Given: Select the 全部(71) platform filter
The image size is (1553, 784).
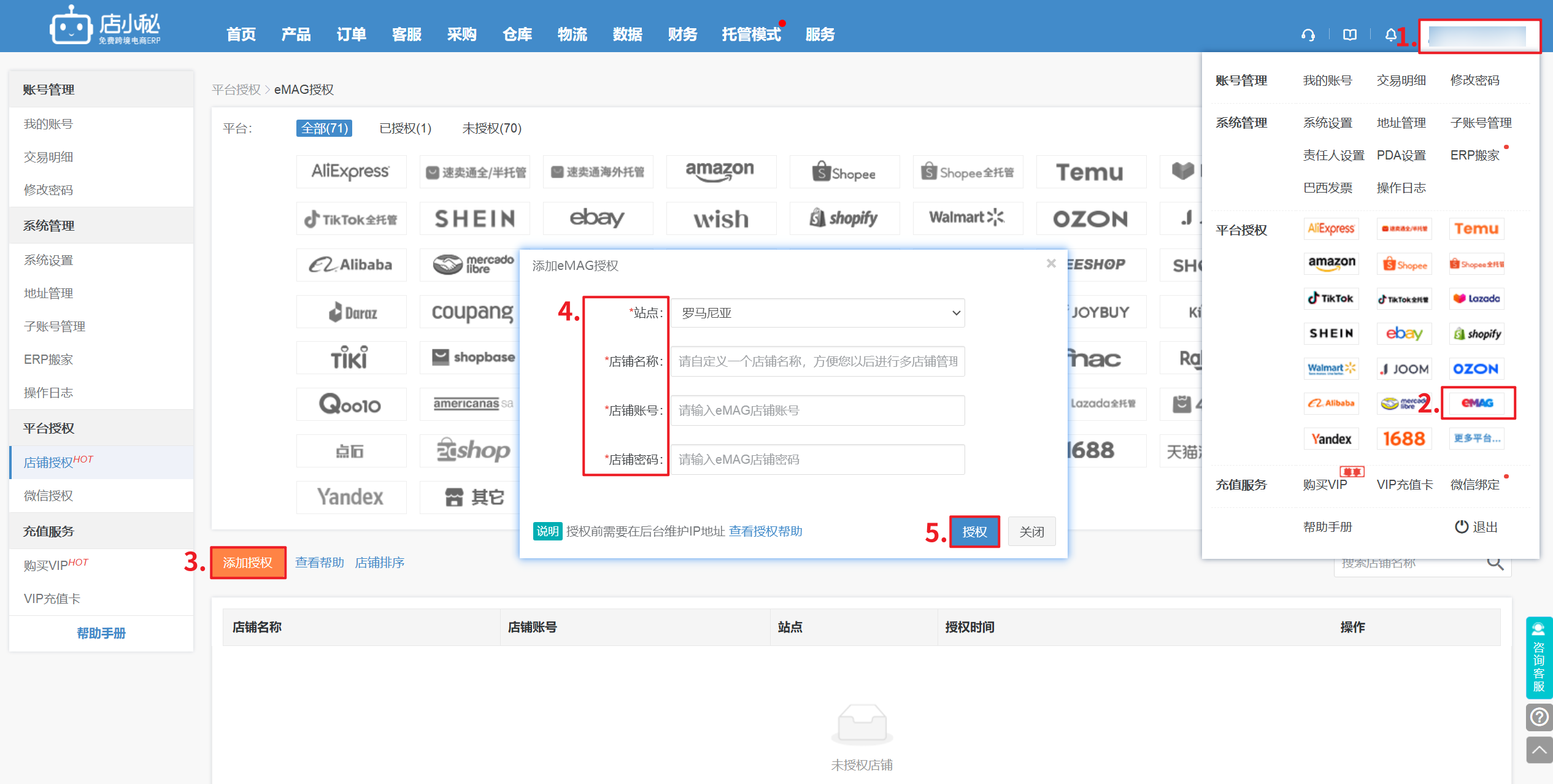Looking at the screenshot, I should pyautogui.click(x=324, y=128).
